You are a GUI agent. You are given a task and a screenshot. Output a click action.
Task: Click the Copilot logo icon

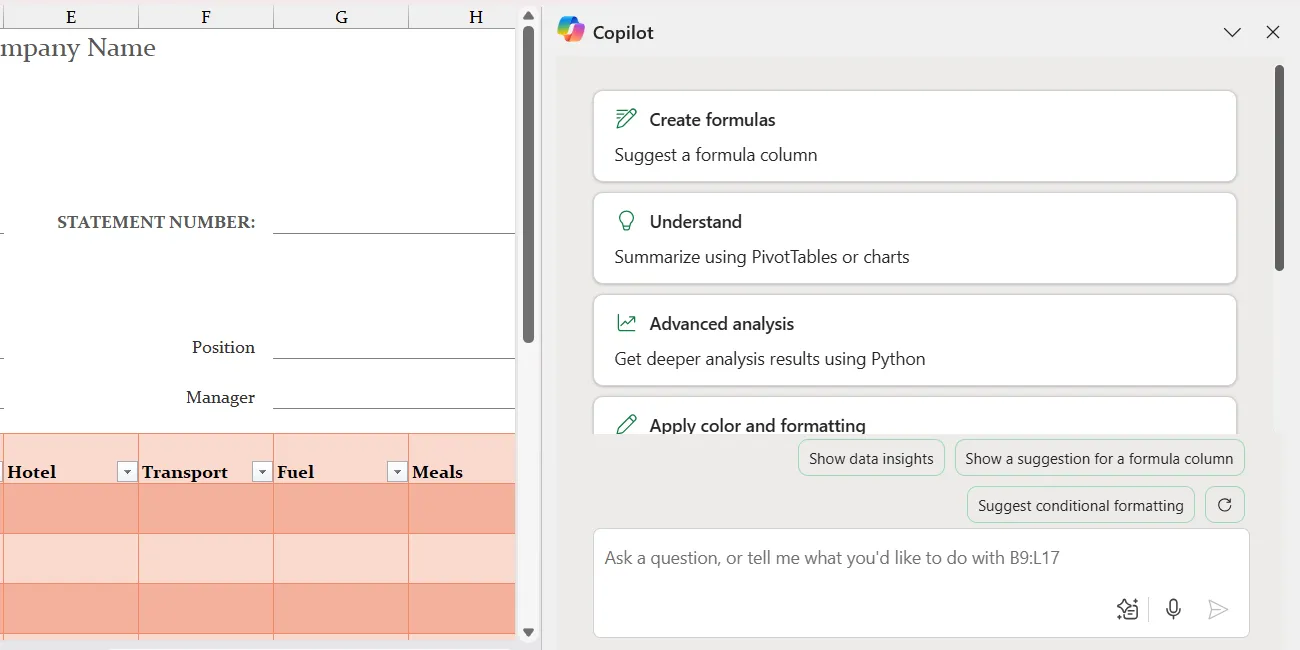point(571,30)
